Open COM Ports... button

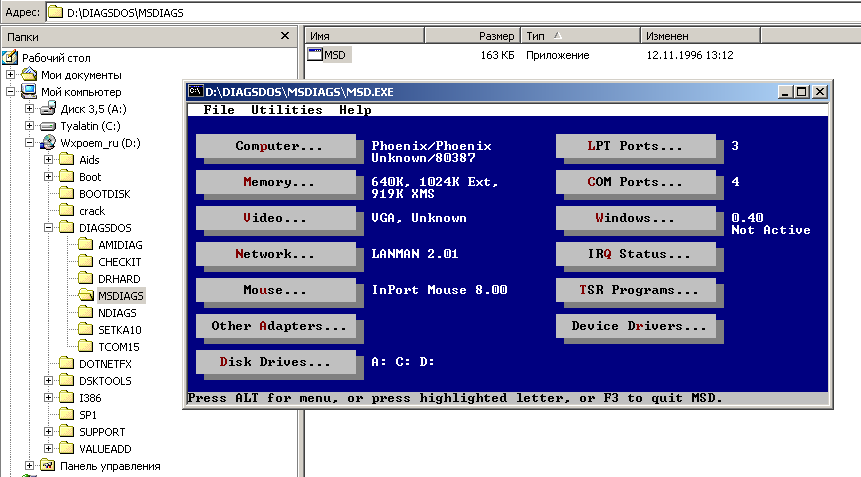(636, 182)
